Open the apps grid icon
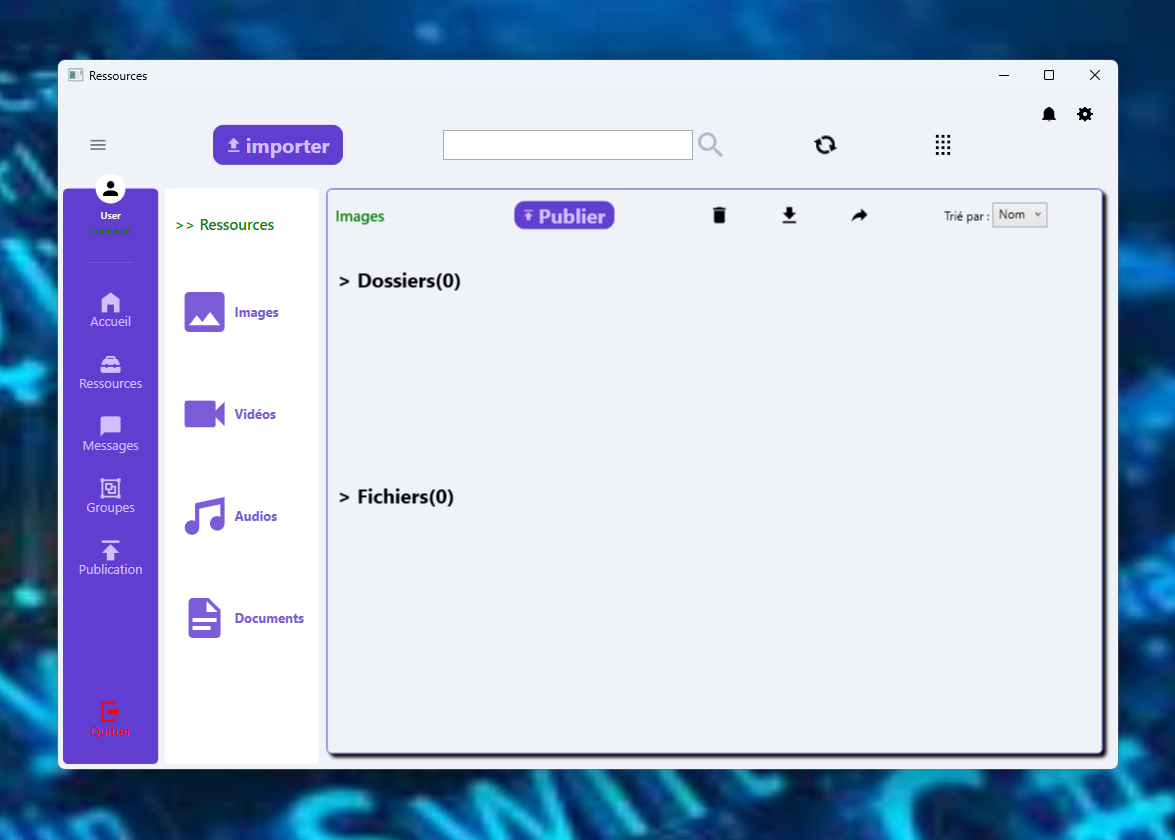The width and height of the screenshot is (1175, 840). click(x=942, y=144)
